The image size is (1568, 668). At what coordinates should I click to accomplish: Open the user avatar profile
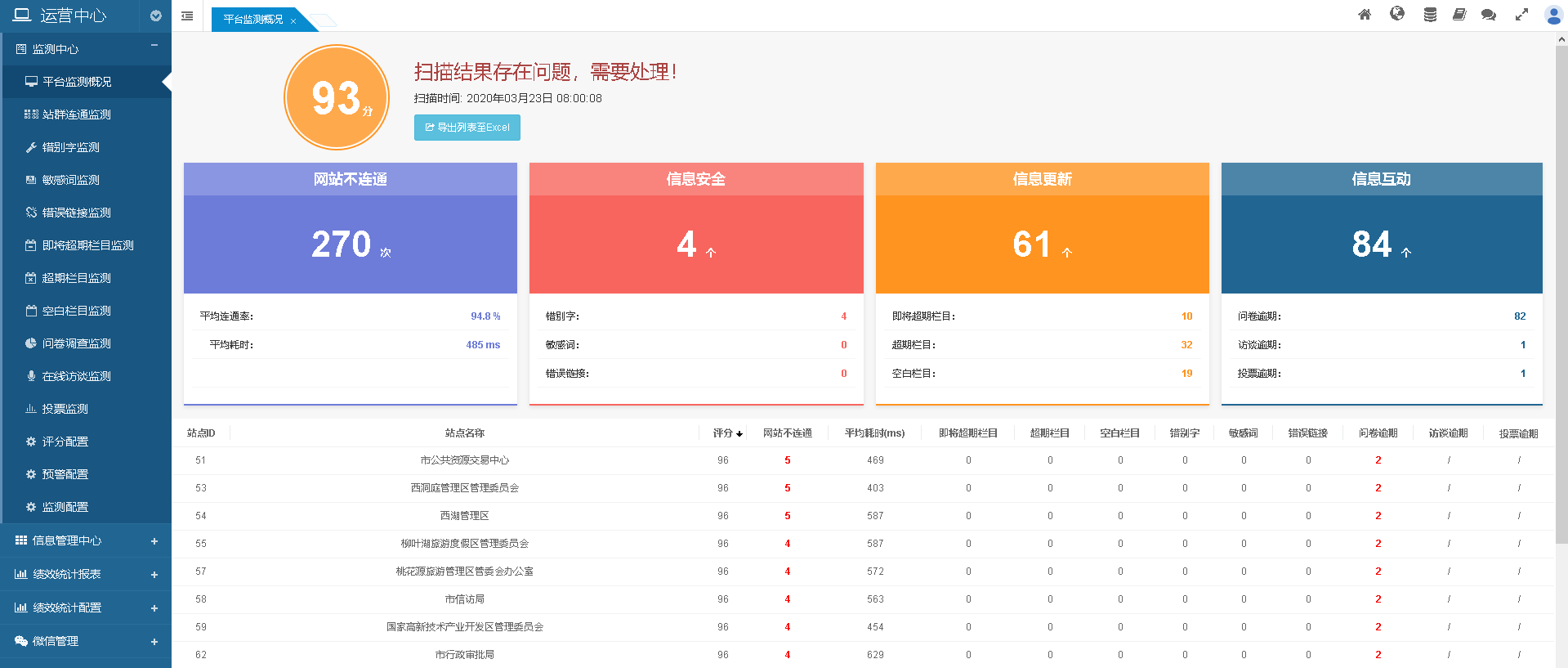point(1553,15)
